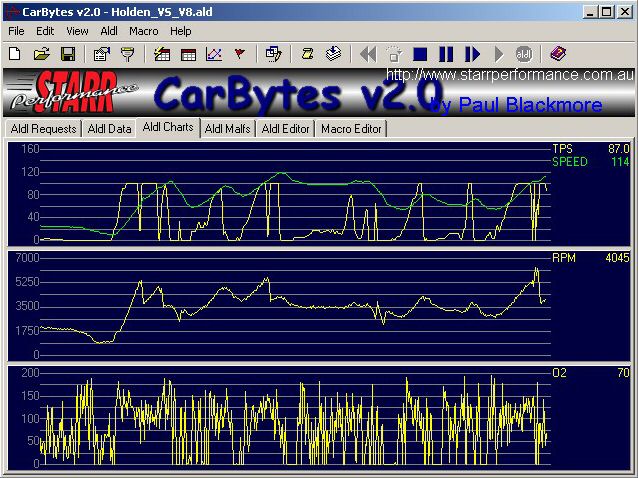Click the yellow scroll macro icon
Screen dimensions: 638x478
click(307, 54)
